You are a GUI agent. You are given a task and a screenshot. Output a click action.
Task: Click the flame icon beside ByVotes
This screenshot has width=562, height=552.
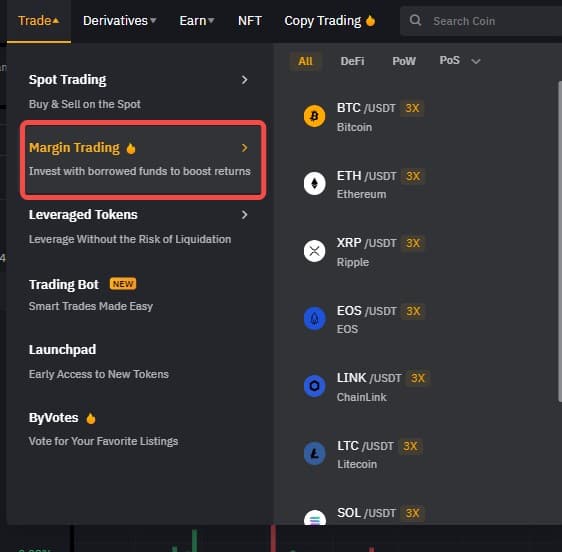(x=91, y=418)
